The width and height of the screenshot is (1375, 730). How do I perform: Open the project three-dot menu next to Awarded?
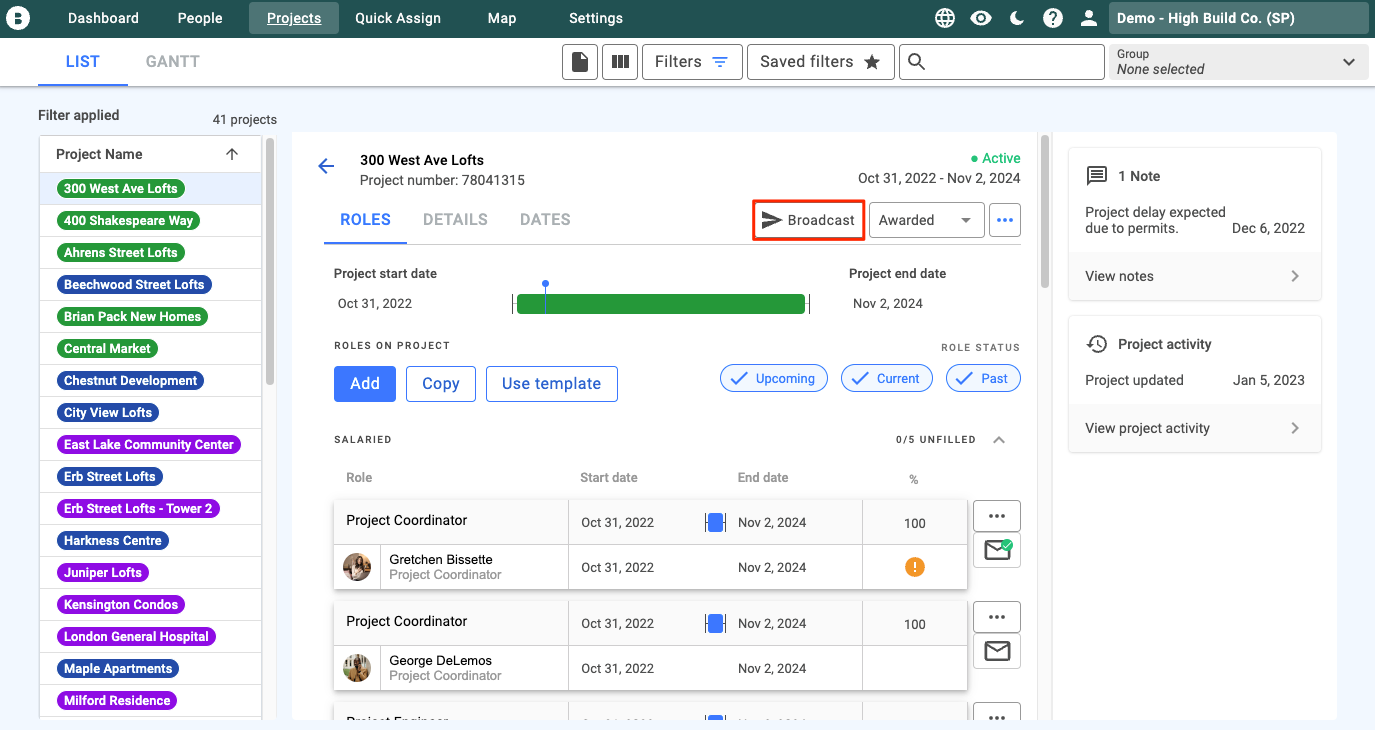[1005, 220]
